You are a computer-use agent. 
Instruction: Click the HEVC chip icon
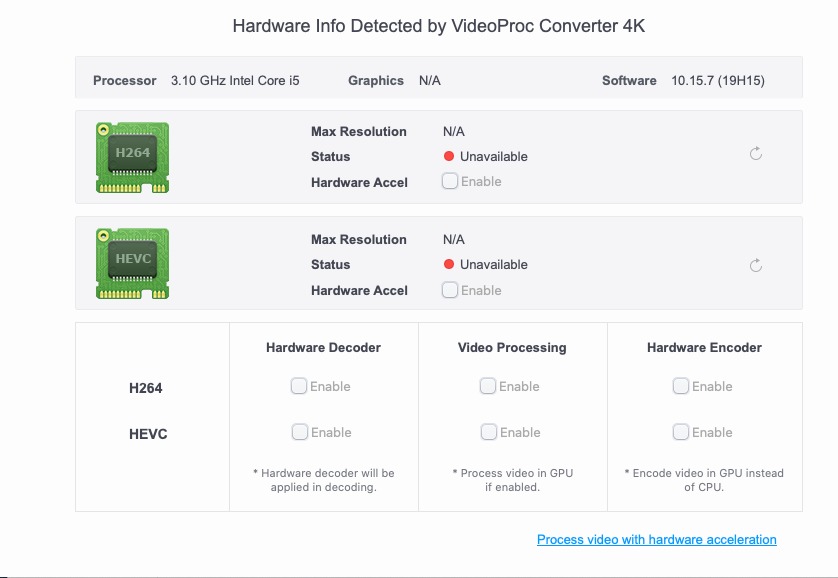point(132,263)
